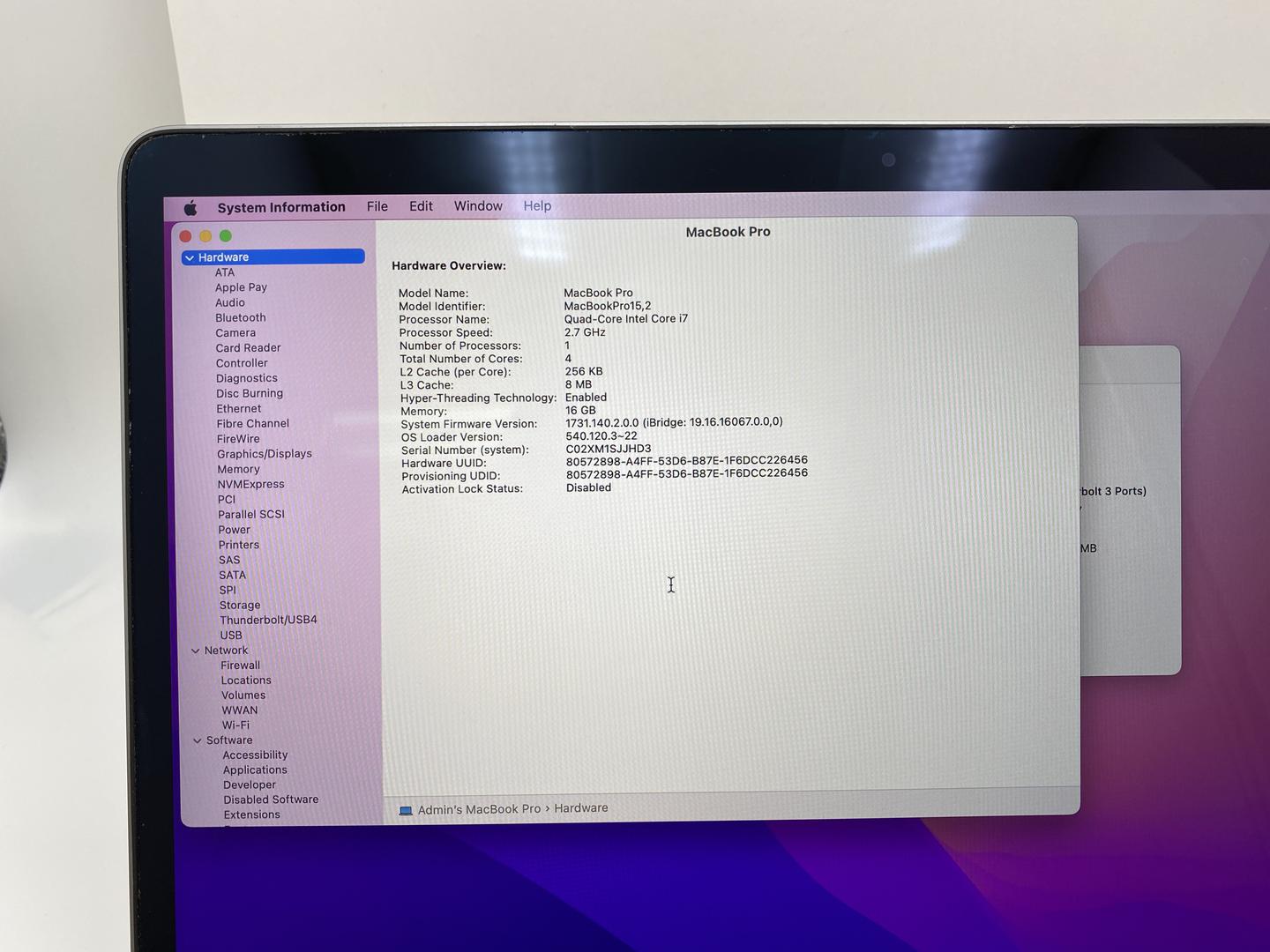The height and width of the screenshot is (952, 1270).
Task: Select Audio in the sidebar
Action: (x=230, y=302)
